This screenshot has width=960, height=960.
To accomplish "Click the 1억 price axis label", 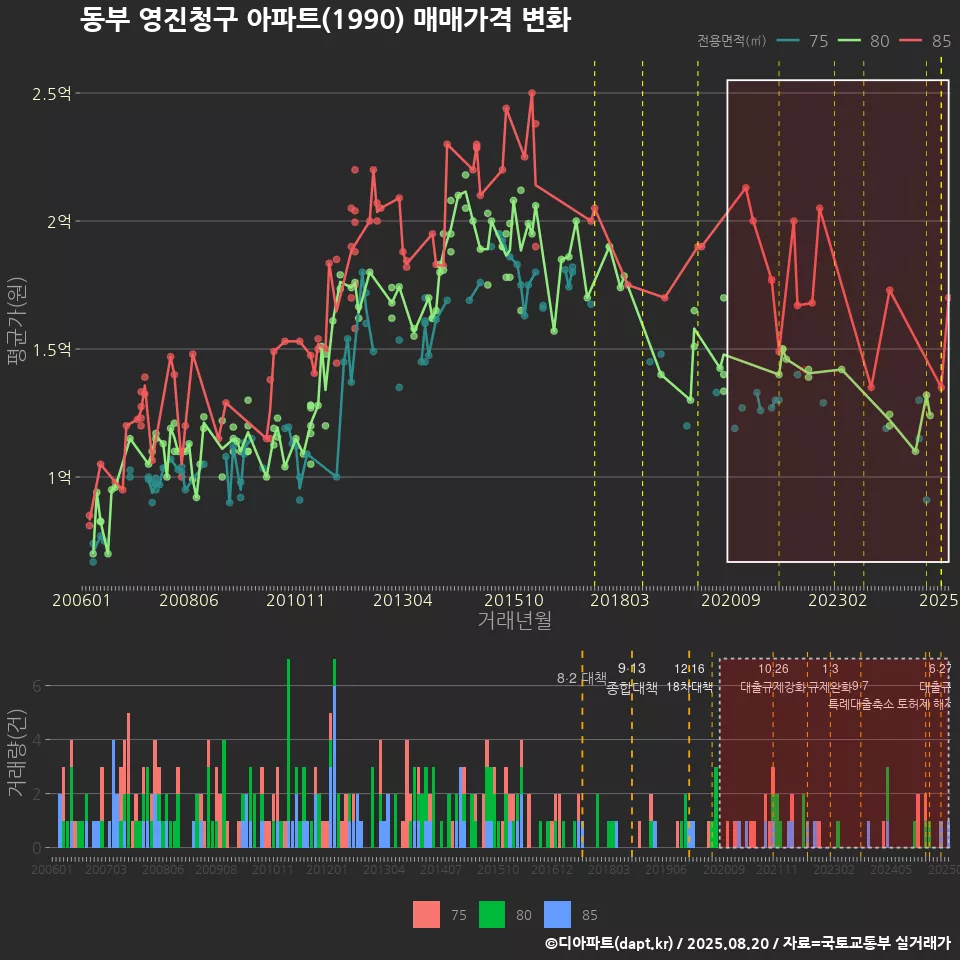I will point(59,477).
